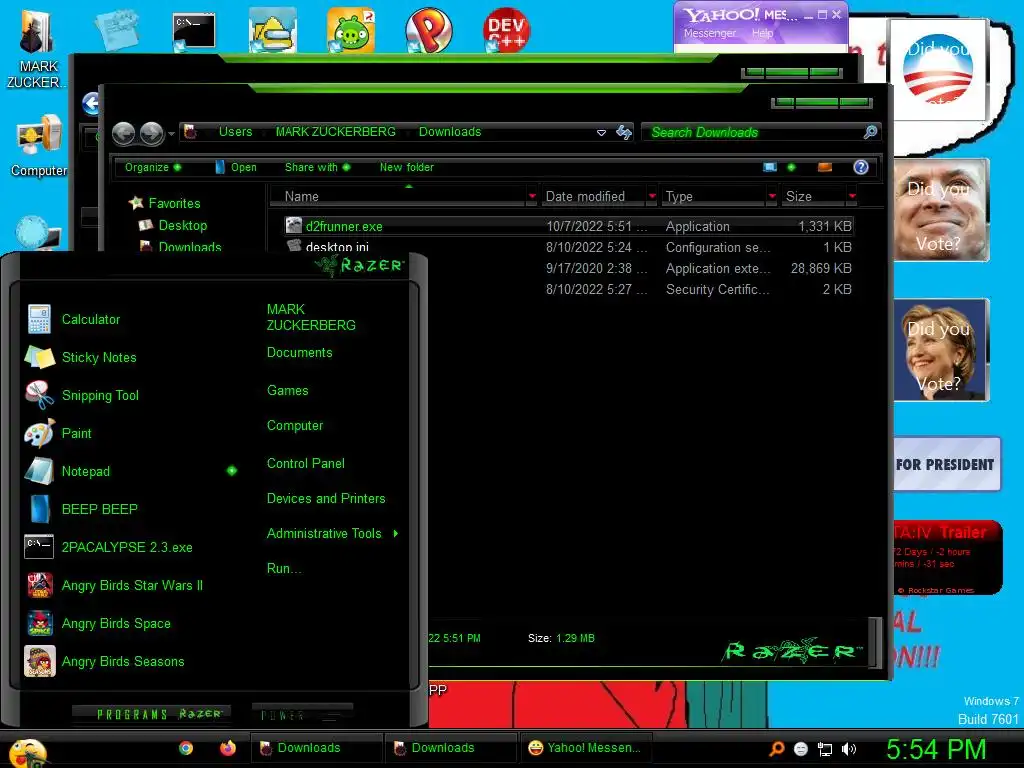Open Devices and Printers
Viewport: 1024px width, 768px height.
point(326,498)
